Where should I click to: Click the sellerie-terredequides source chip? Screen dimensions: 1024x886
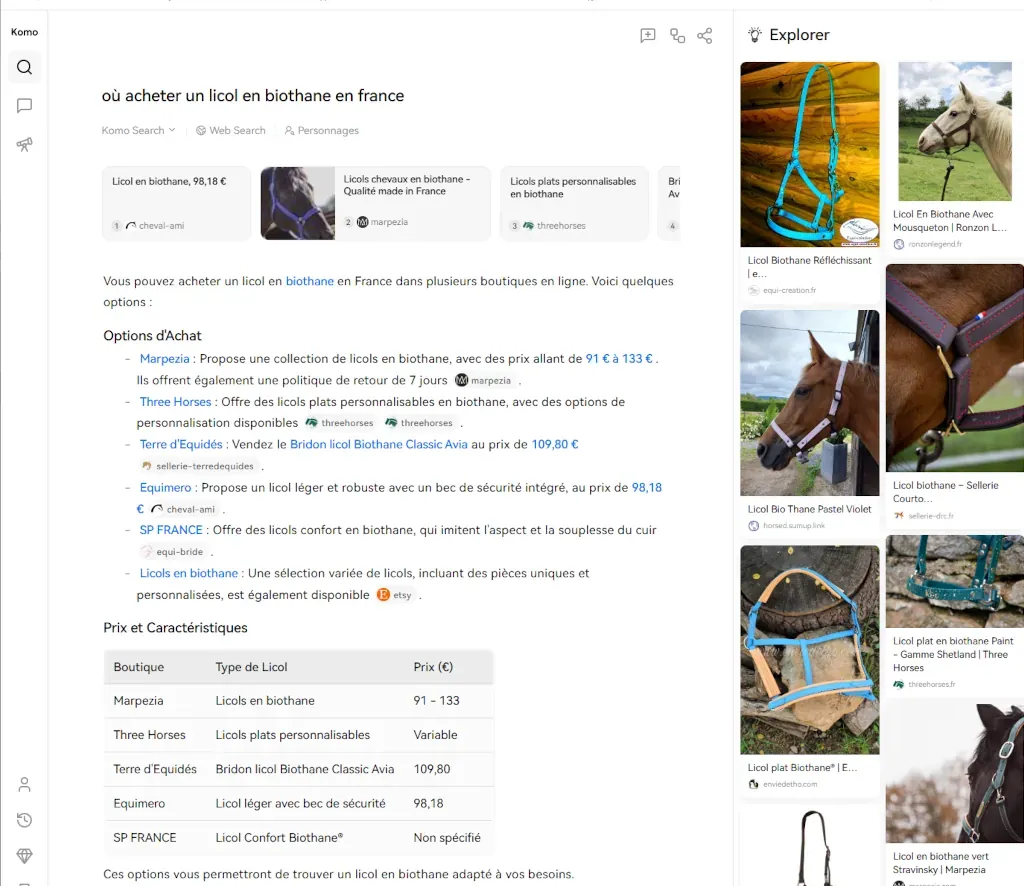pyautogui.click(x=198, y=466)
